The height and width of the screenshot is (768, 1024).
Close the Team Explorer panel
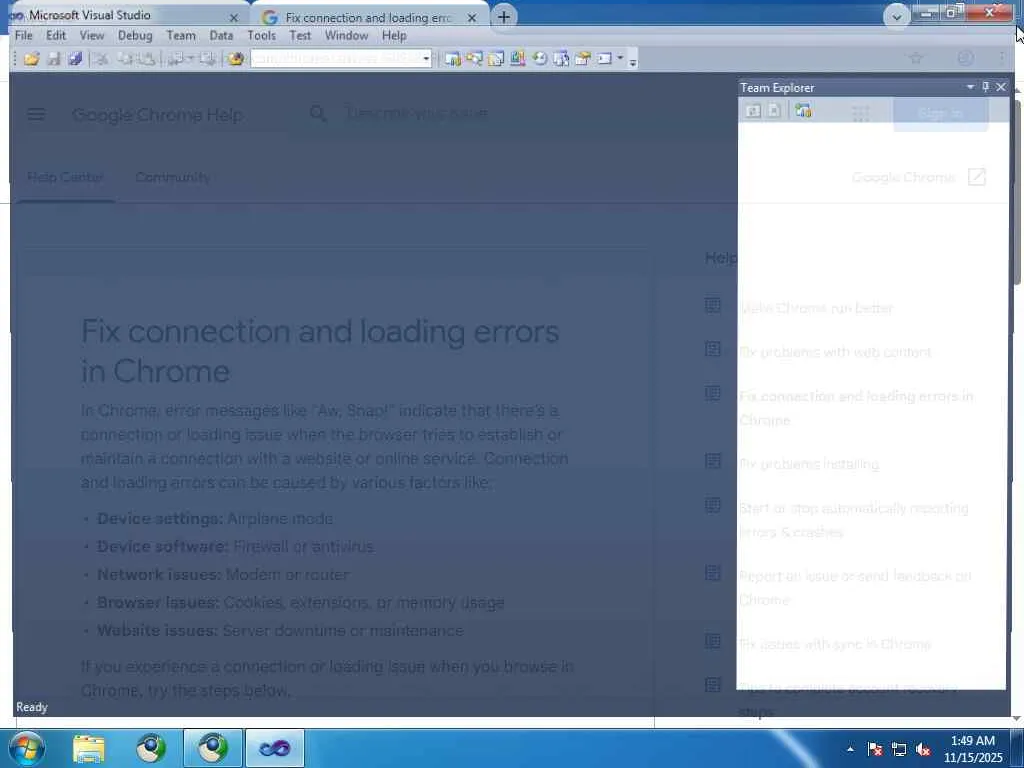(1000, 87)
